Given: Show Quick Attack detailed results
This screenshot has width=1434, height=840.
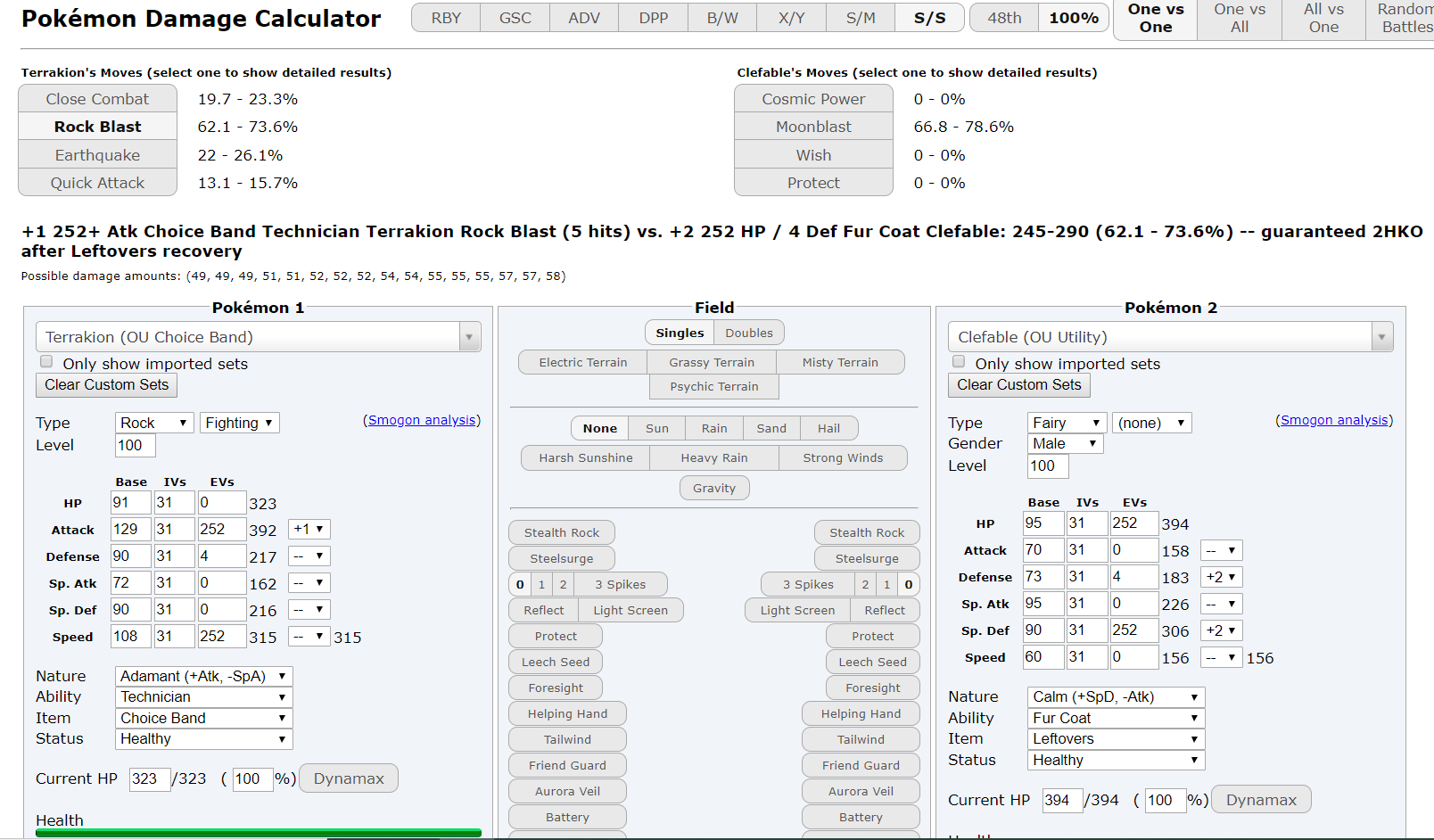Looking at the screenshot, I should coord(98,183).
